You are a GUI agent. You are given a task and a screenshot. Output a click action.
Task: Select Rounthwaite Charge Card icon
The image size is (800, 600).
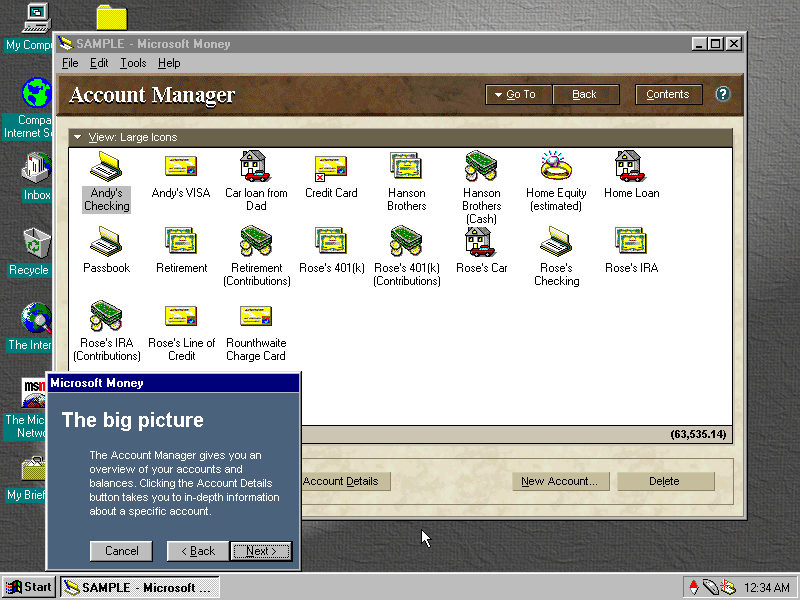tap(256, 316)
